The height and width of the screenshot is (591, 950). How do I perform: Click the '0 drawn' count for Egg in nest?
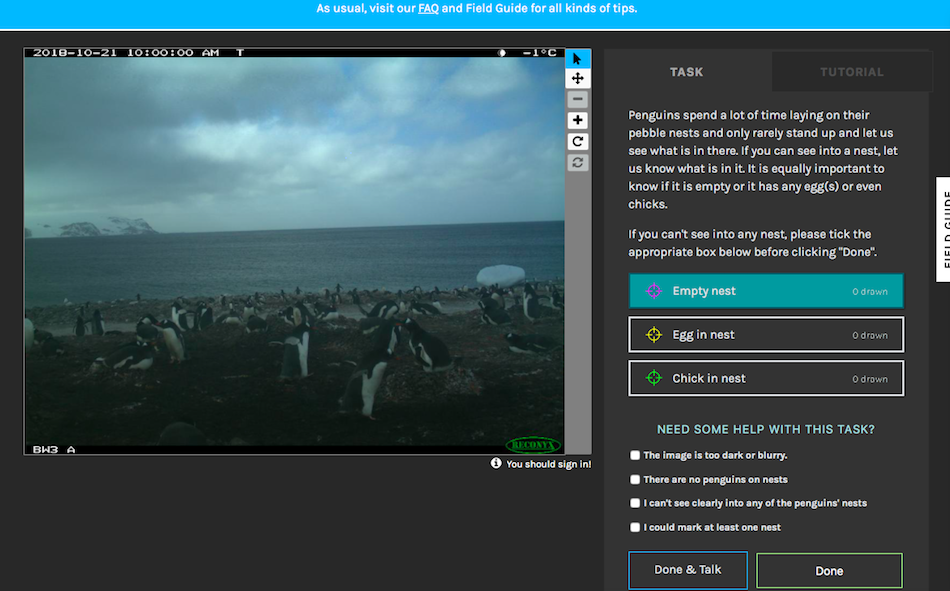click(870, 335)
